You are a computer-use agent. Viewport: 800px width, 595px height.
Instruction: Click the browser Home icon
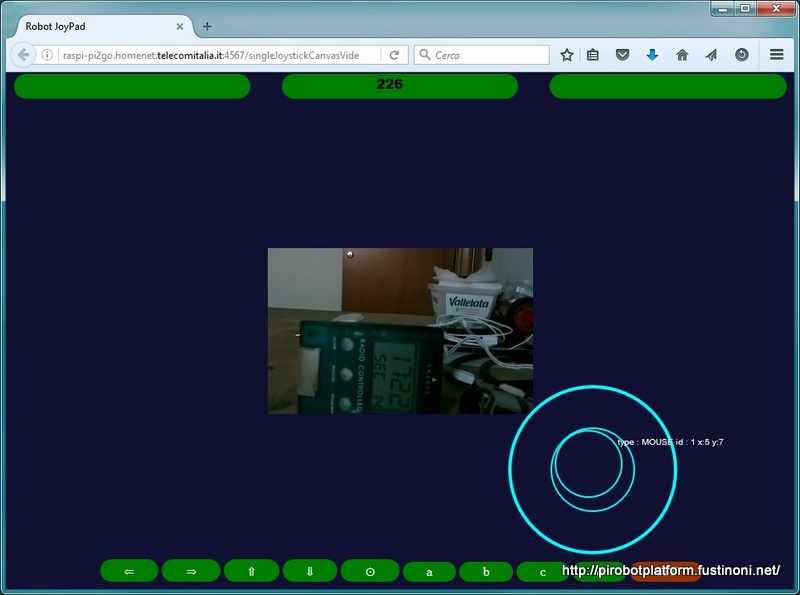[x=681, y=56]
